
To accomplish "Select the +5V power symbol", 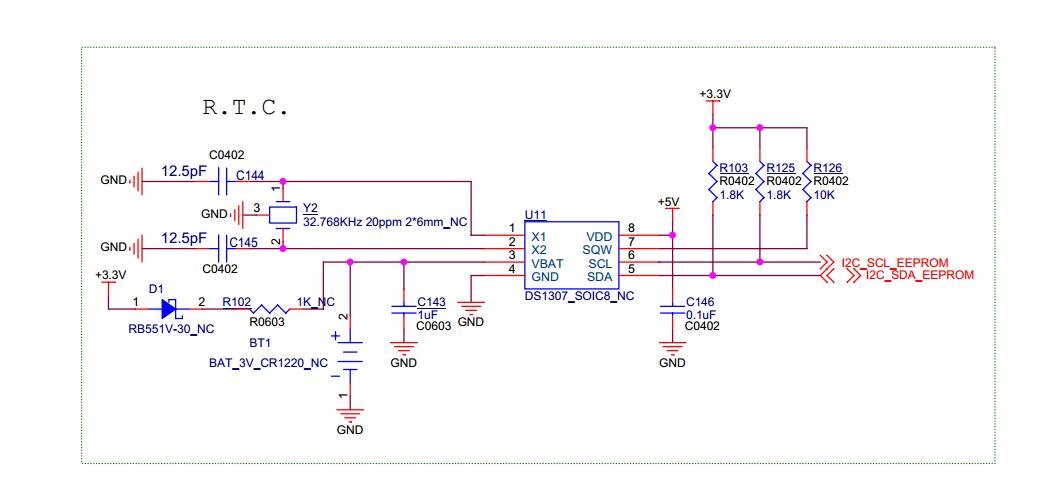I will pyautogui.click(x=671, y=210).
